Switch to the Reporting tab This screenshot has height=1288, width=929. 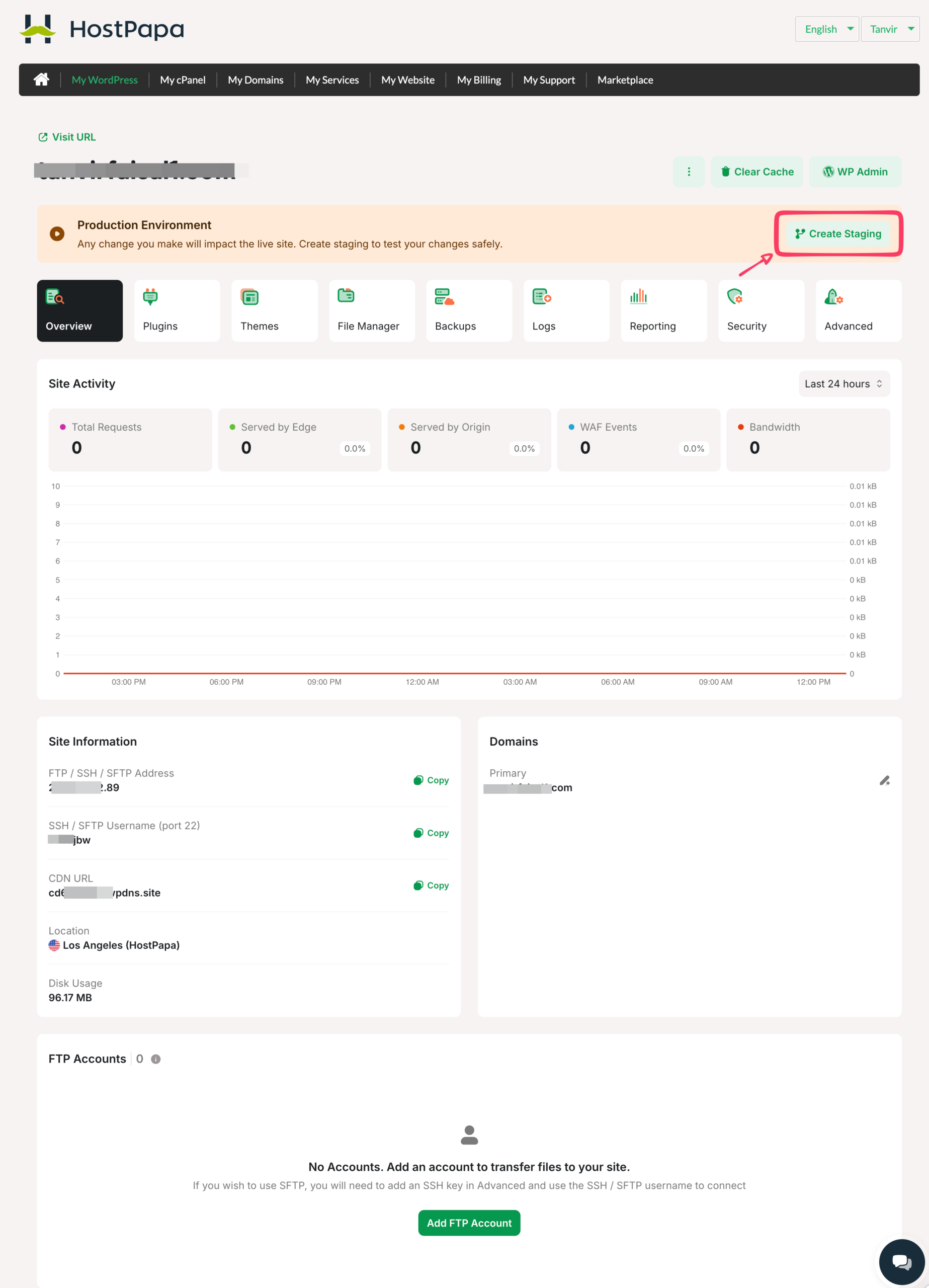tap(664, 310)
